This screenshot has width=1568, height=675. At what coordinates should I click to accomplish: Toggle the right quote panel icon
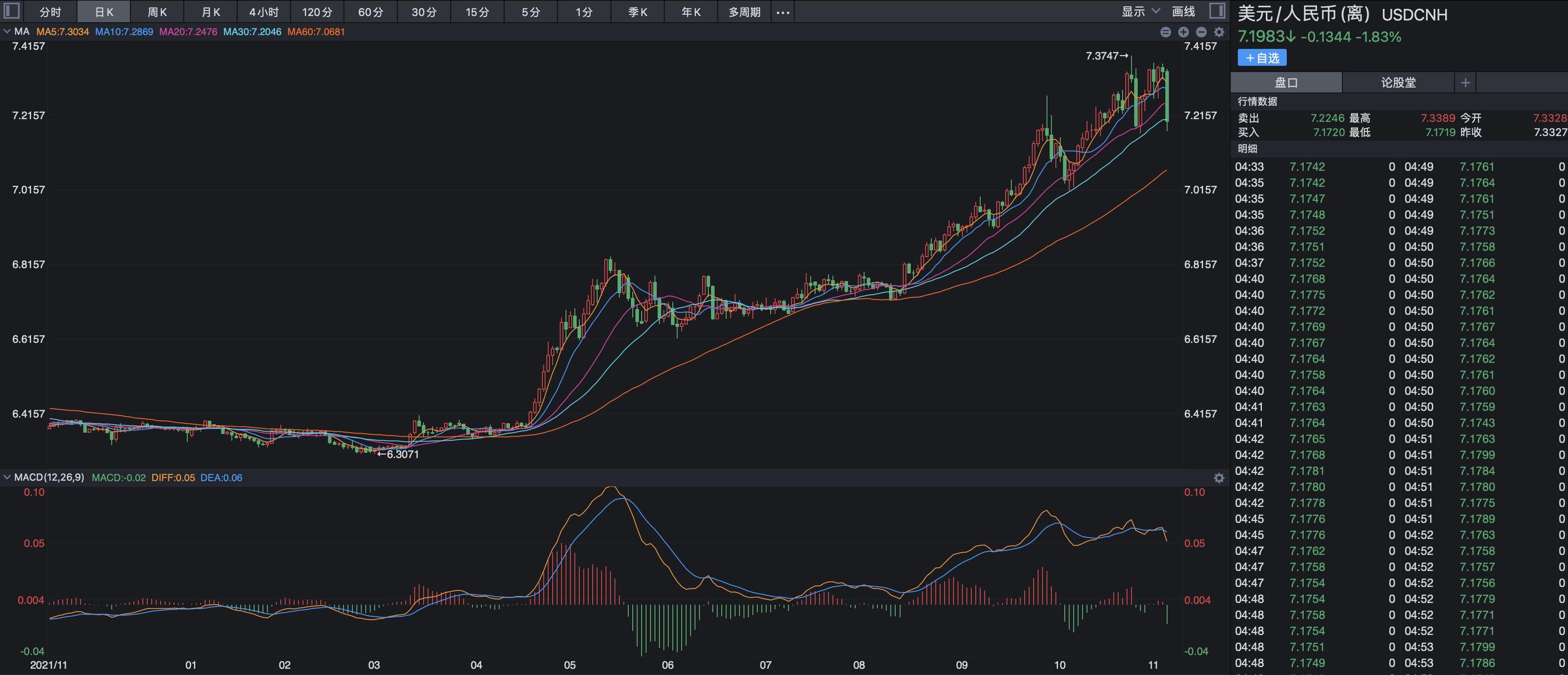1217,11
